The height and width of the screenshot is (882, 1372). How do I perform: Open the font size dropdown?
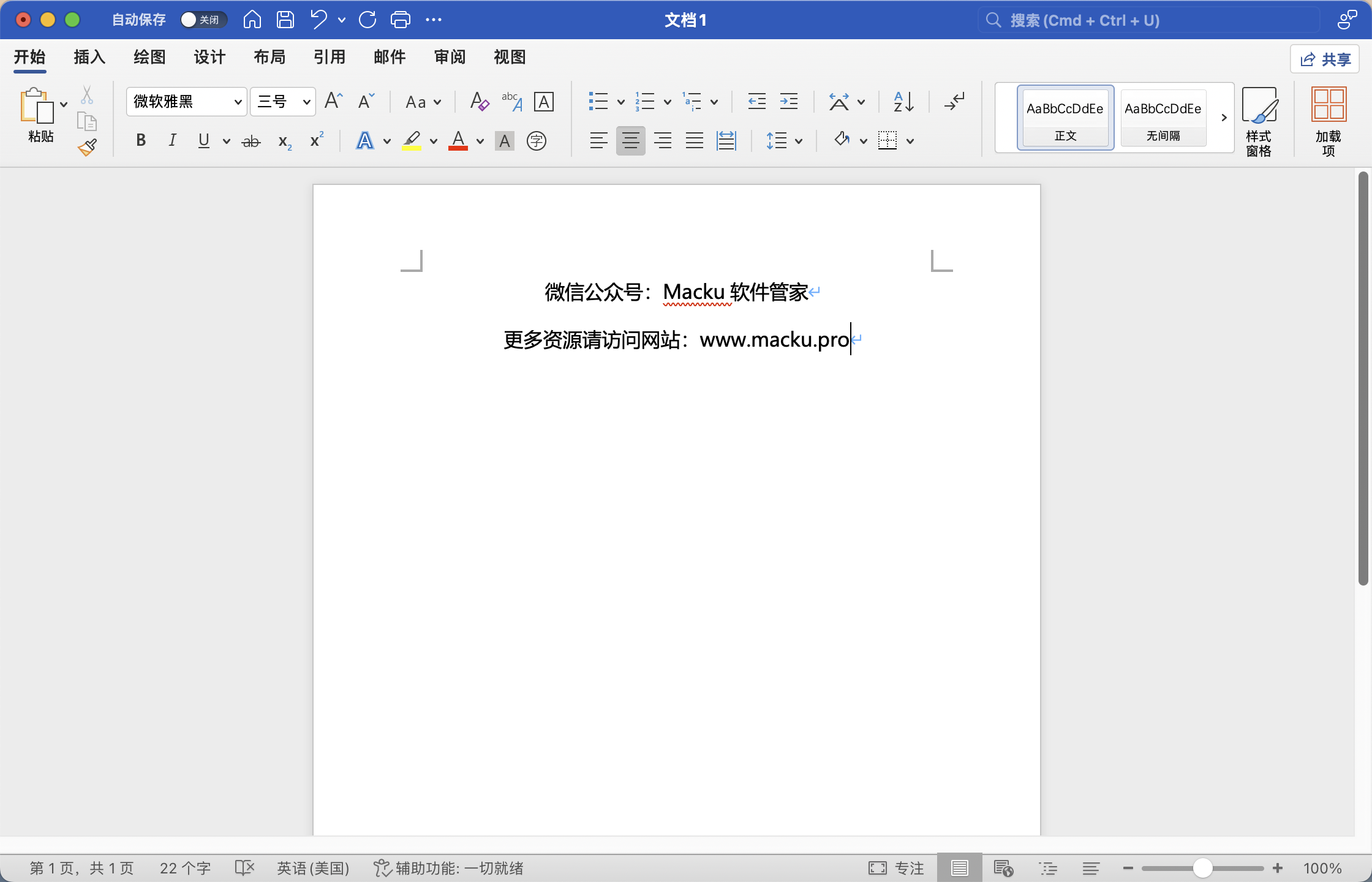pyautogui.click(x=306, y=102)
